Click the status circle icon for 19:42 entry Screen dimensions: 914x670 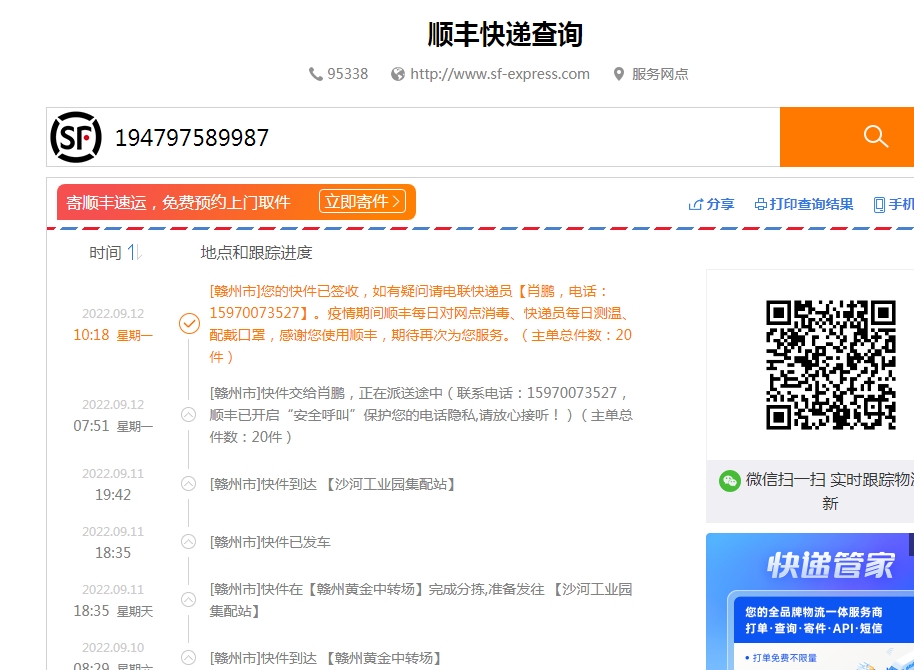click(188, 483)
